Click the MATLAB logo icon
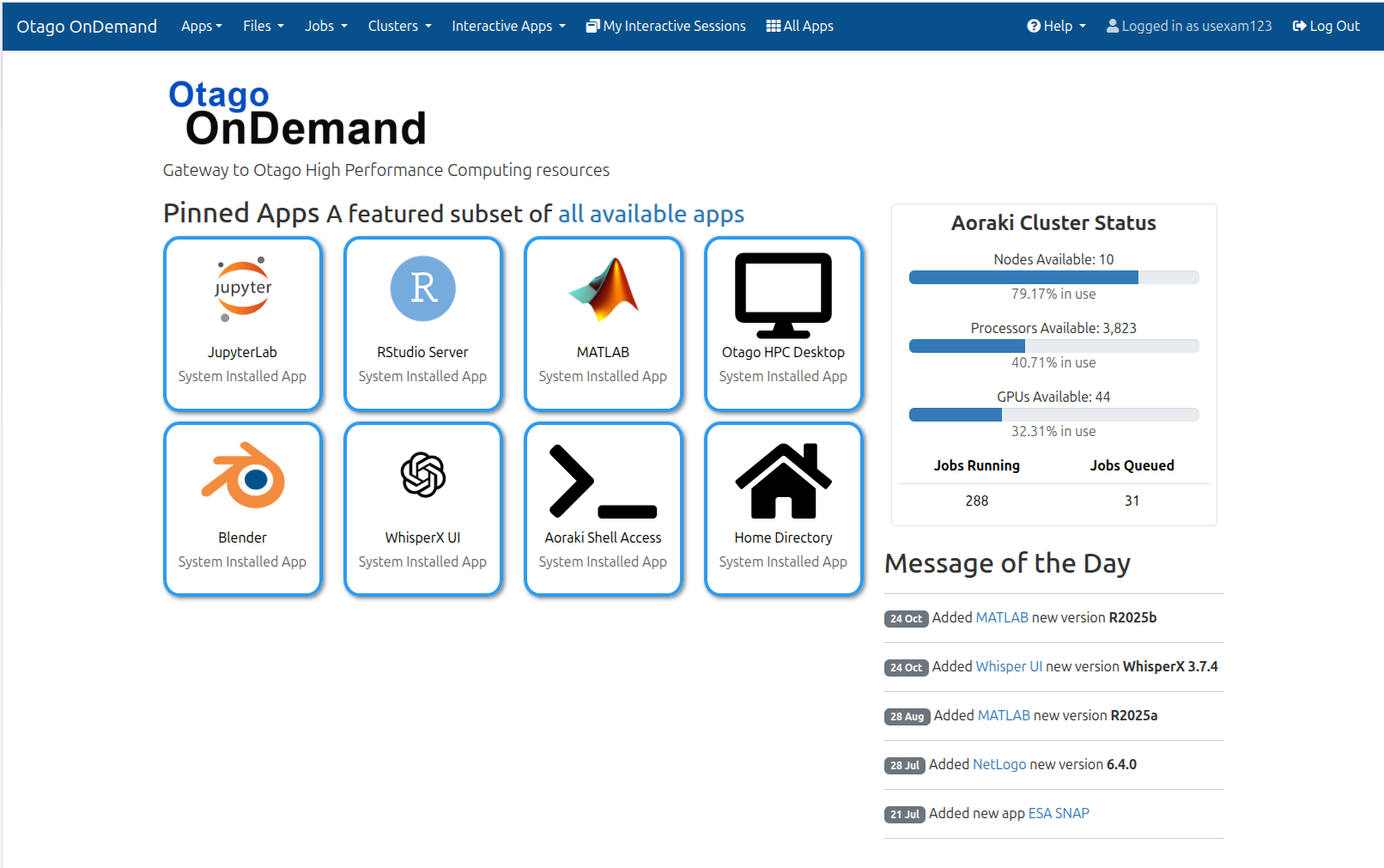 pos(604,289)
